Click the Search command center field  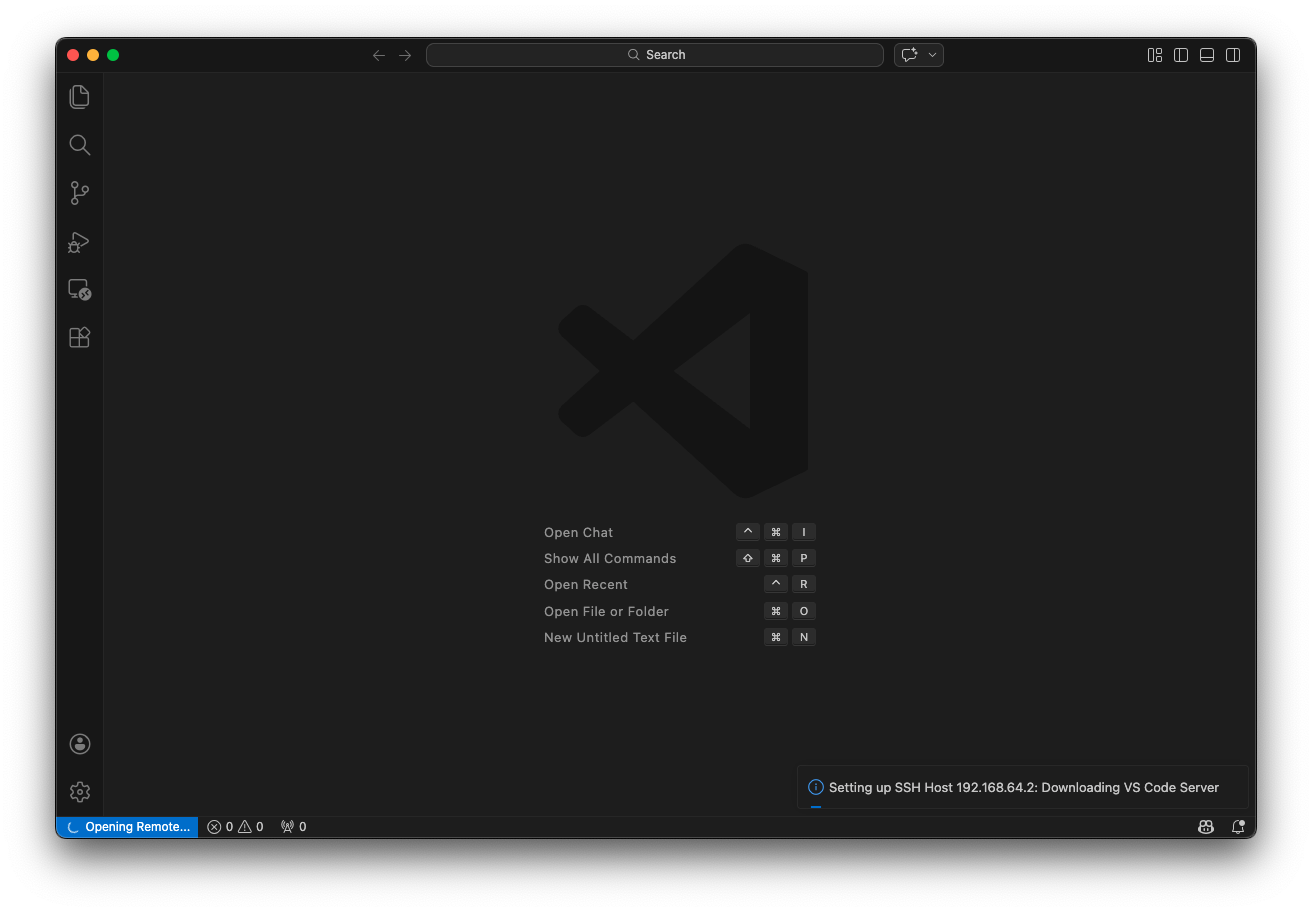click(655, 55)
